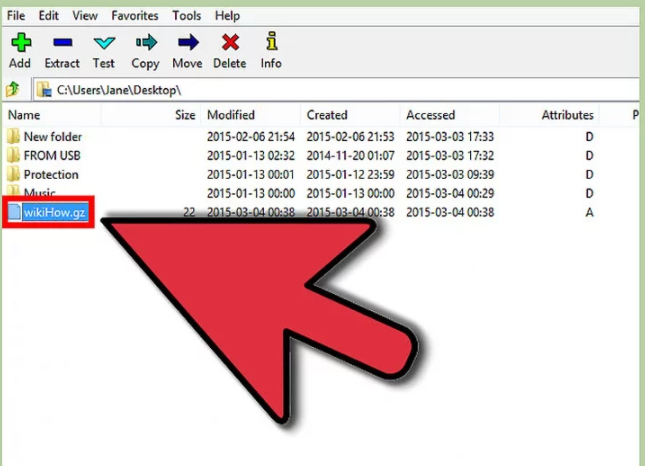Click the Copy toolbar icon
The height and width of the screenshot is (466, 645).
point(146,43)
